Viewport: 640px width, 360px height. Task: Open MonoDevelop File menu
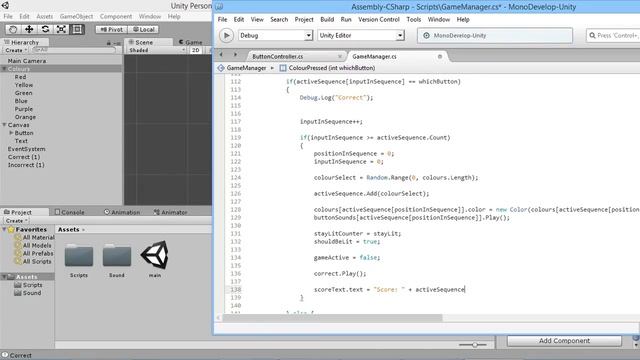click(222, 20)
